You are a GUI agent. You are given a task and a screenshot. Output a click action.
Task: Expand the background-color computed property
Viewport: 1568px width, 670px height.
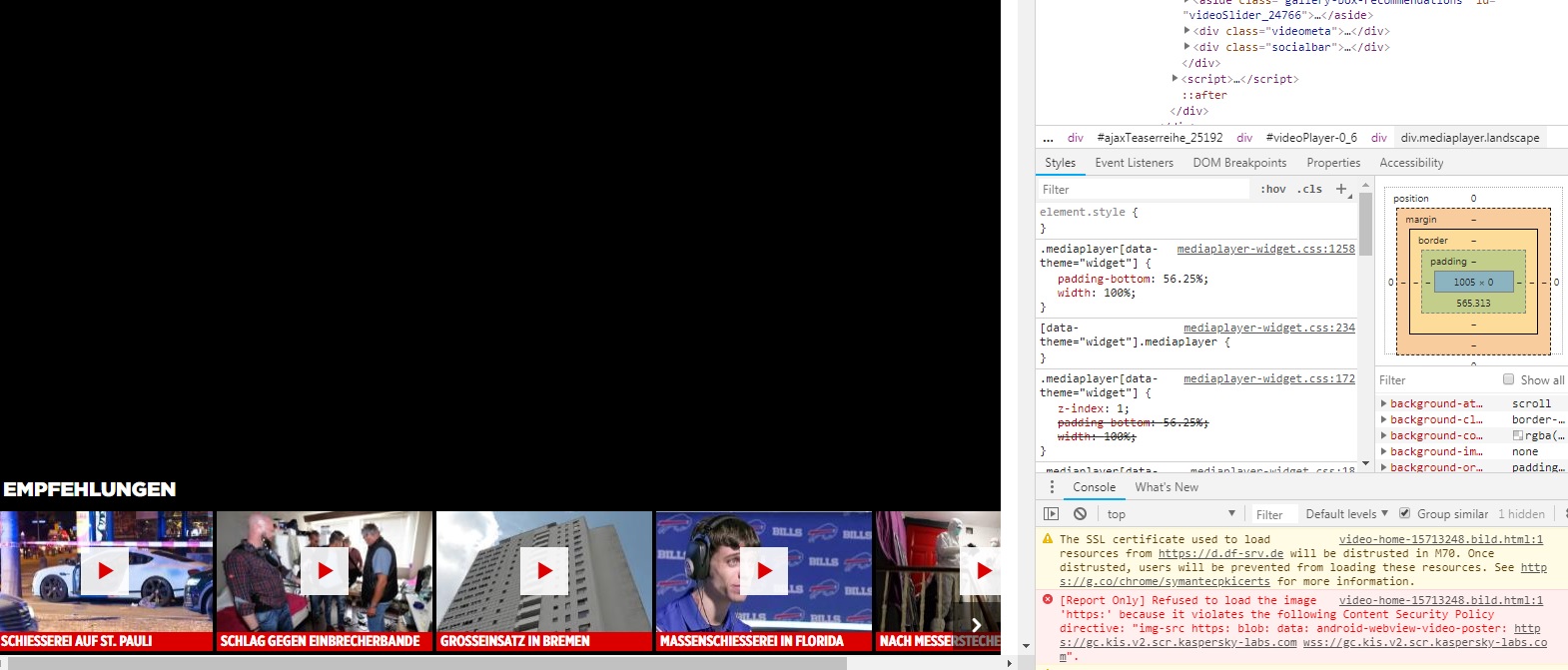pos(1384,435)
